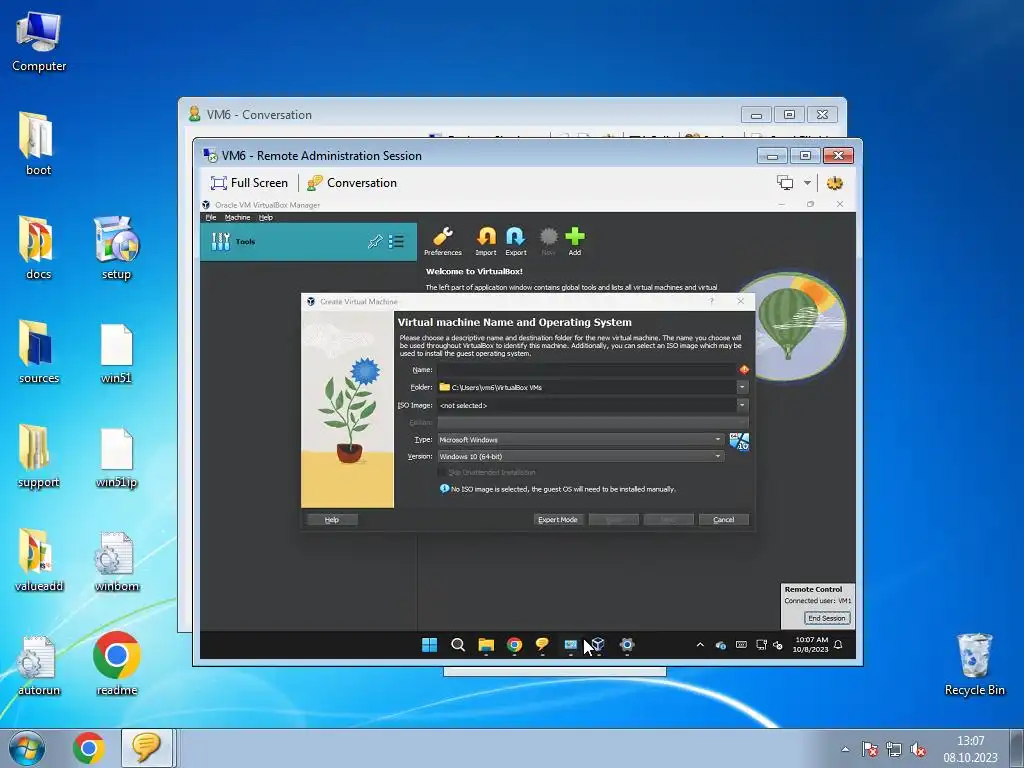
Task: Open the Version dropdown showing Windows 10 (64-bit)
Action: coord(581,456)
